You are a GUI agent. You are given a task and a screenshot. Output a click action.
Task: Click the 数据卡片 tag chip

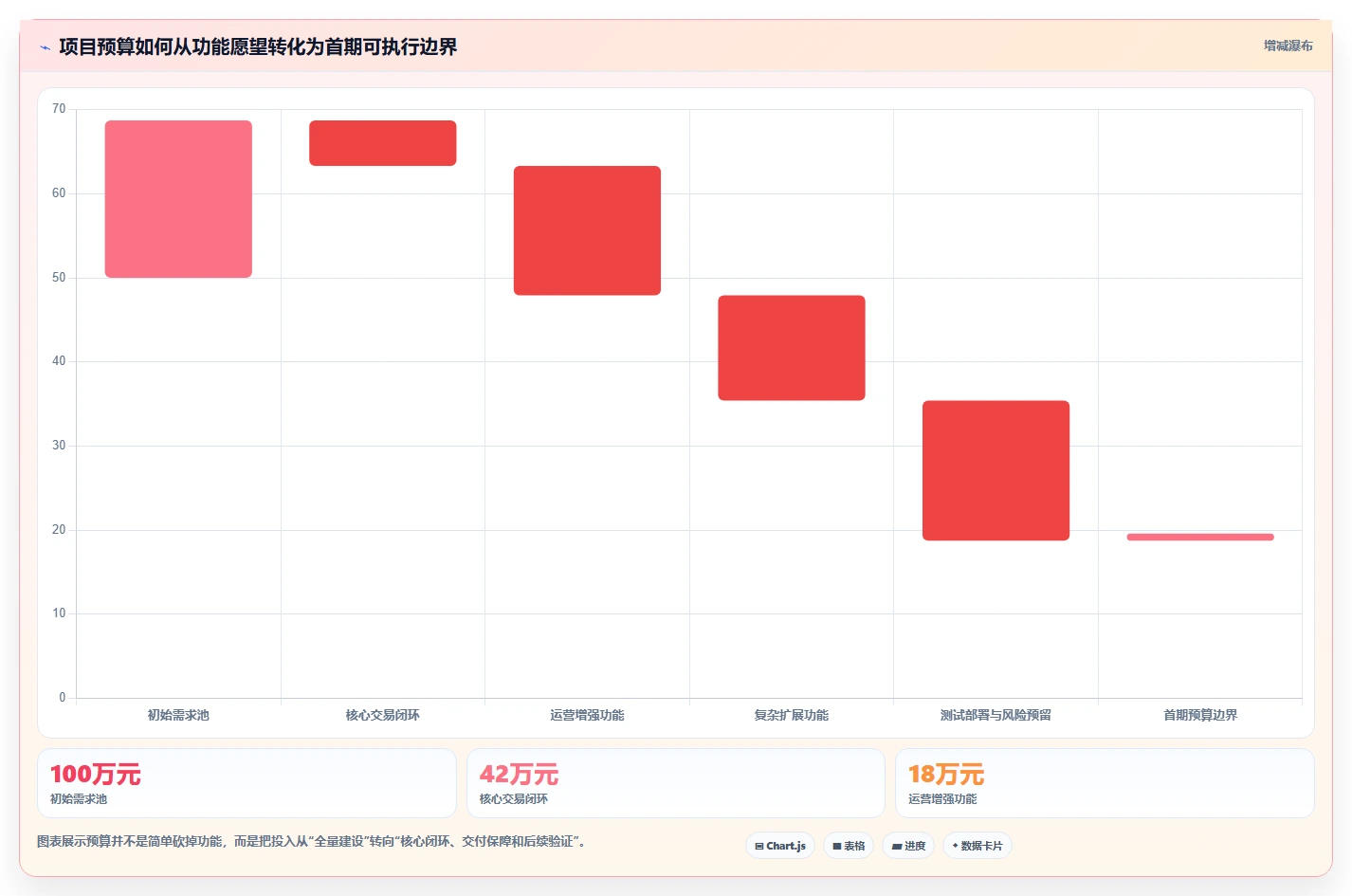(977, 846)
